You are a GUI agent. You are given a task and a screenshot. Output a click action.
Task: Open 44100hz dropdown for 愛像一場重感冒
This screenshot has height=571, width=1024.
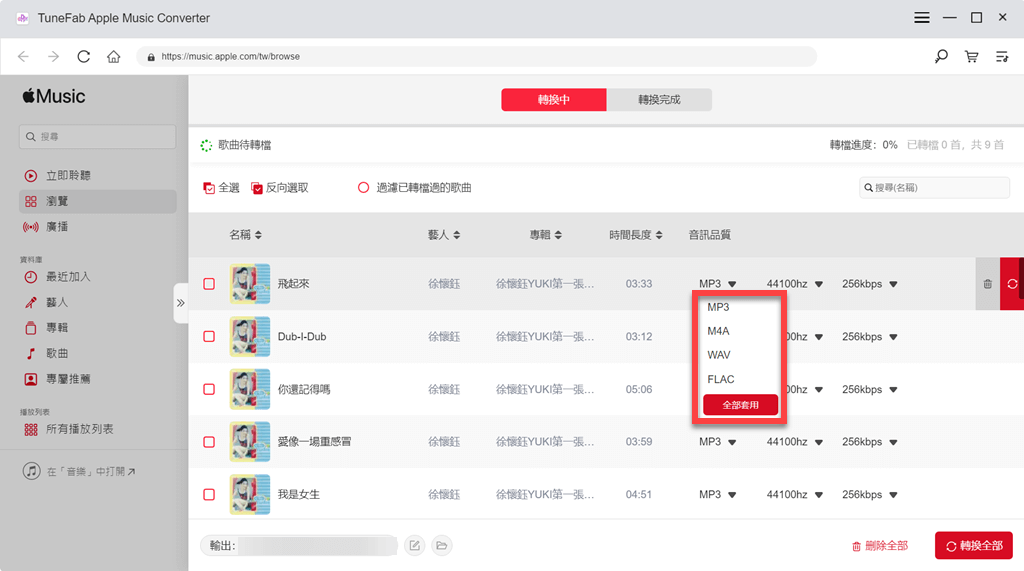[794, 442]
